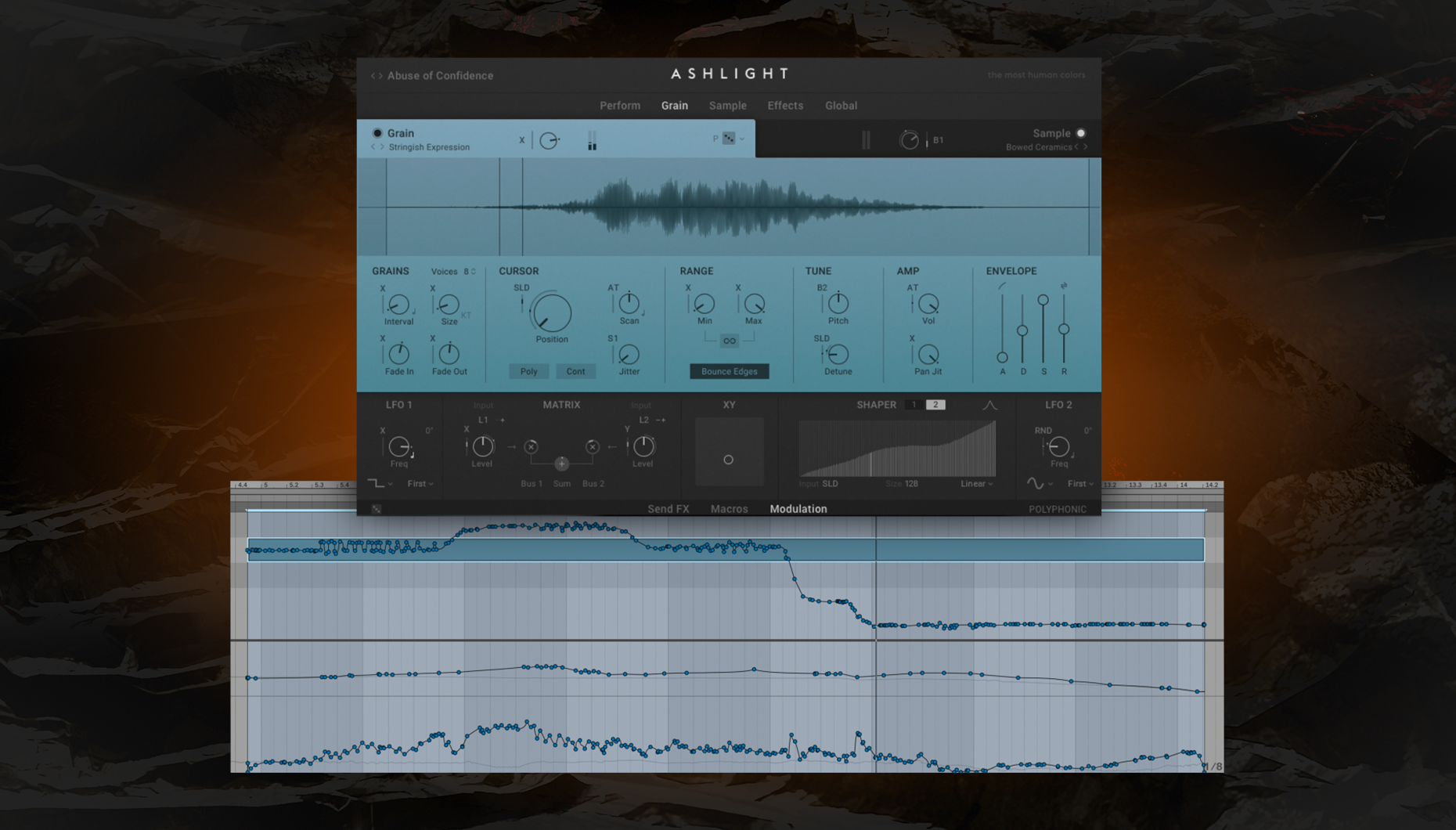Image resolution: width=1456 pixels, height=830 pixels.
Task: Toggle the Grain layer on/off
Action: point(377,133)
